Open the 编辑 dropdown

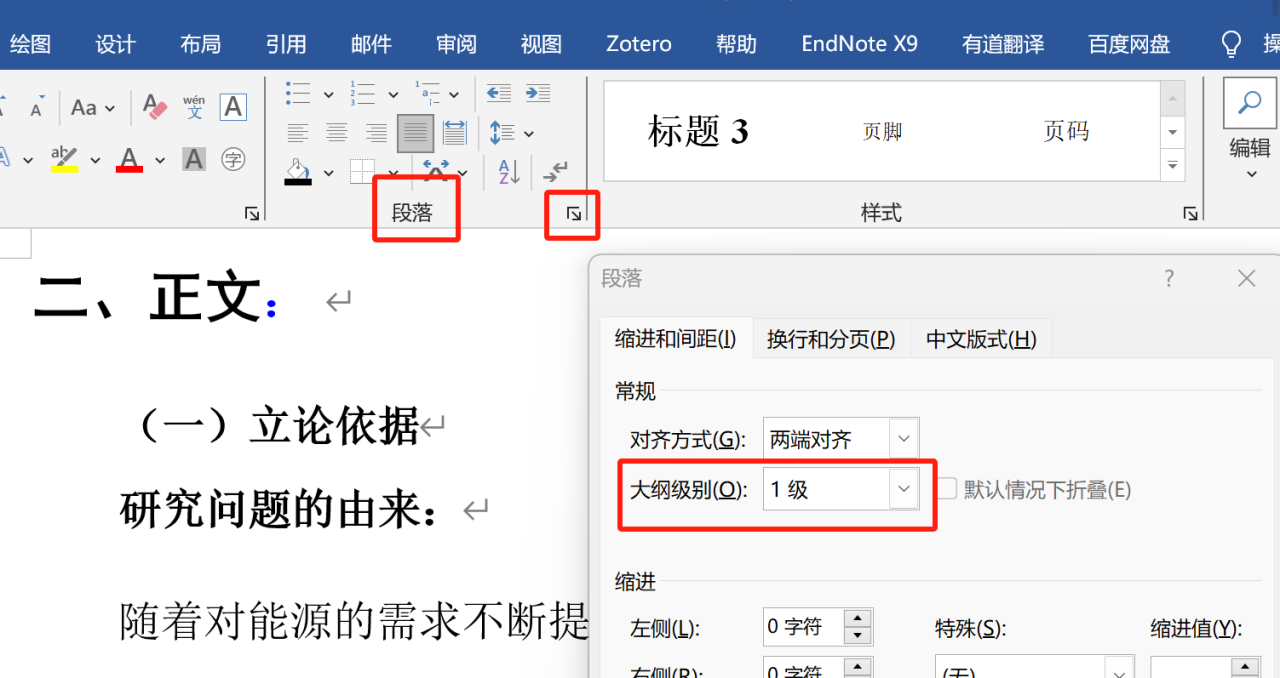1250,159
